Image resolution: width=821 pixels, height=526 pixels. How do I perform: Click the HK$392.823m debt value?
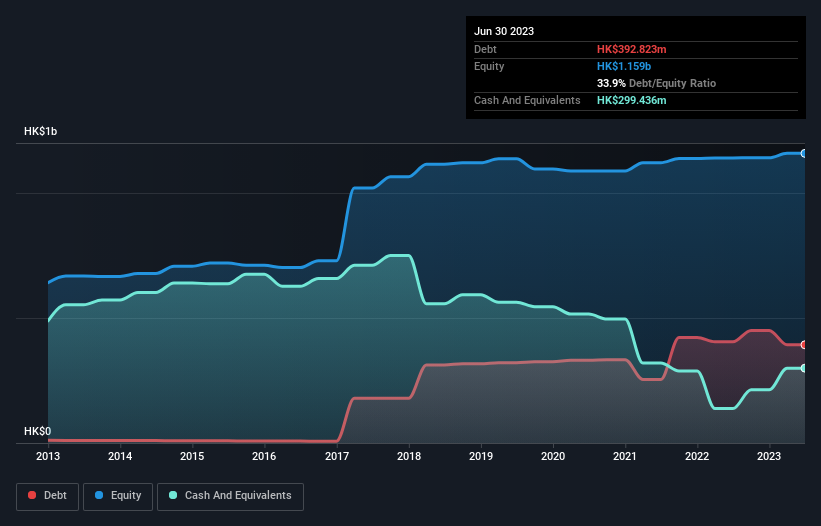point(631,49)
